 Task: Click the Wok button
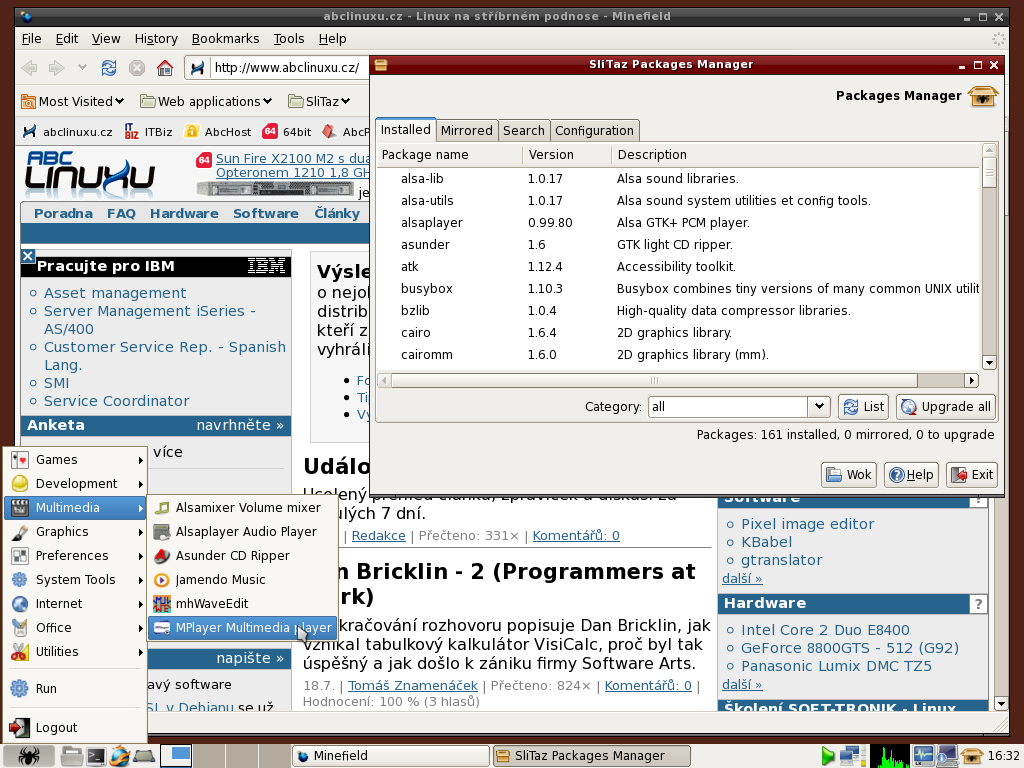pyautogui.click(x=849, y=475)
